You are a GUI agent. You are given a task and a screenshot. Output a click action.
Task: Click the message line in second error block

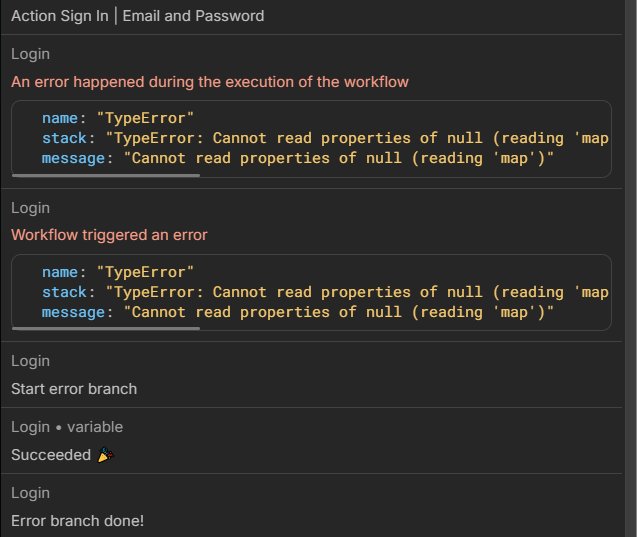tap(298, 312)
